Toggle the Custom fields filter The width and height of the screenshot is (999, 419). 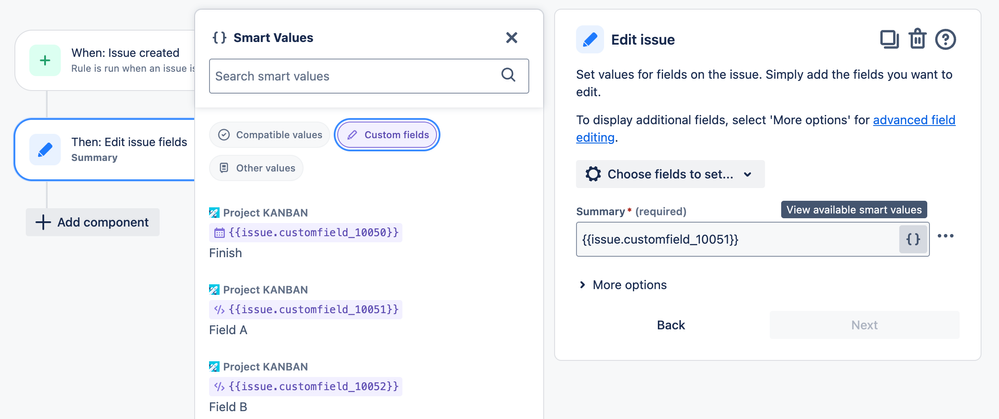(x=387, y=135)
